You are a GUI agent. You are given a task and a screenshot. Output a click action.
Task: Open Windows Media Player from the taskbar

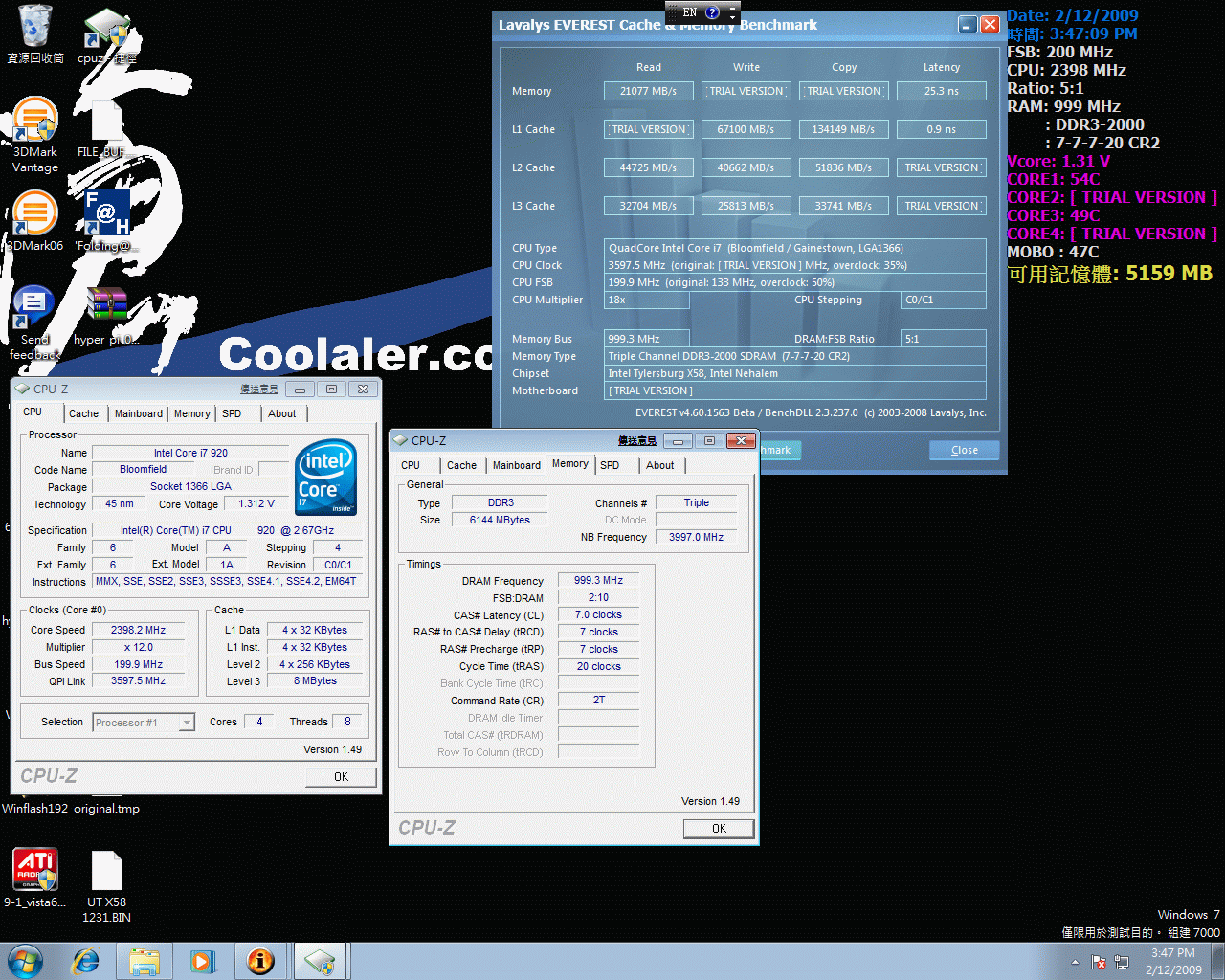point(202,961)
